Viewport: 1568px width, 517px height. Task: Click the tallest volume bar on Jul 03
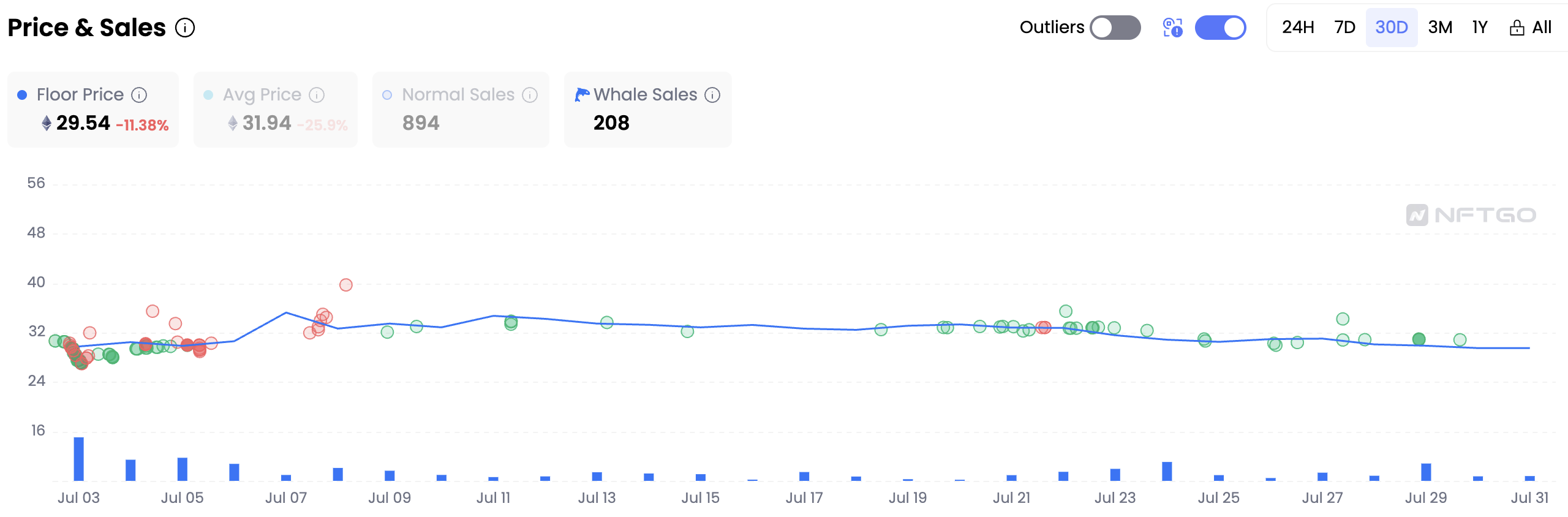pos(79,459)
